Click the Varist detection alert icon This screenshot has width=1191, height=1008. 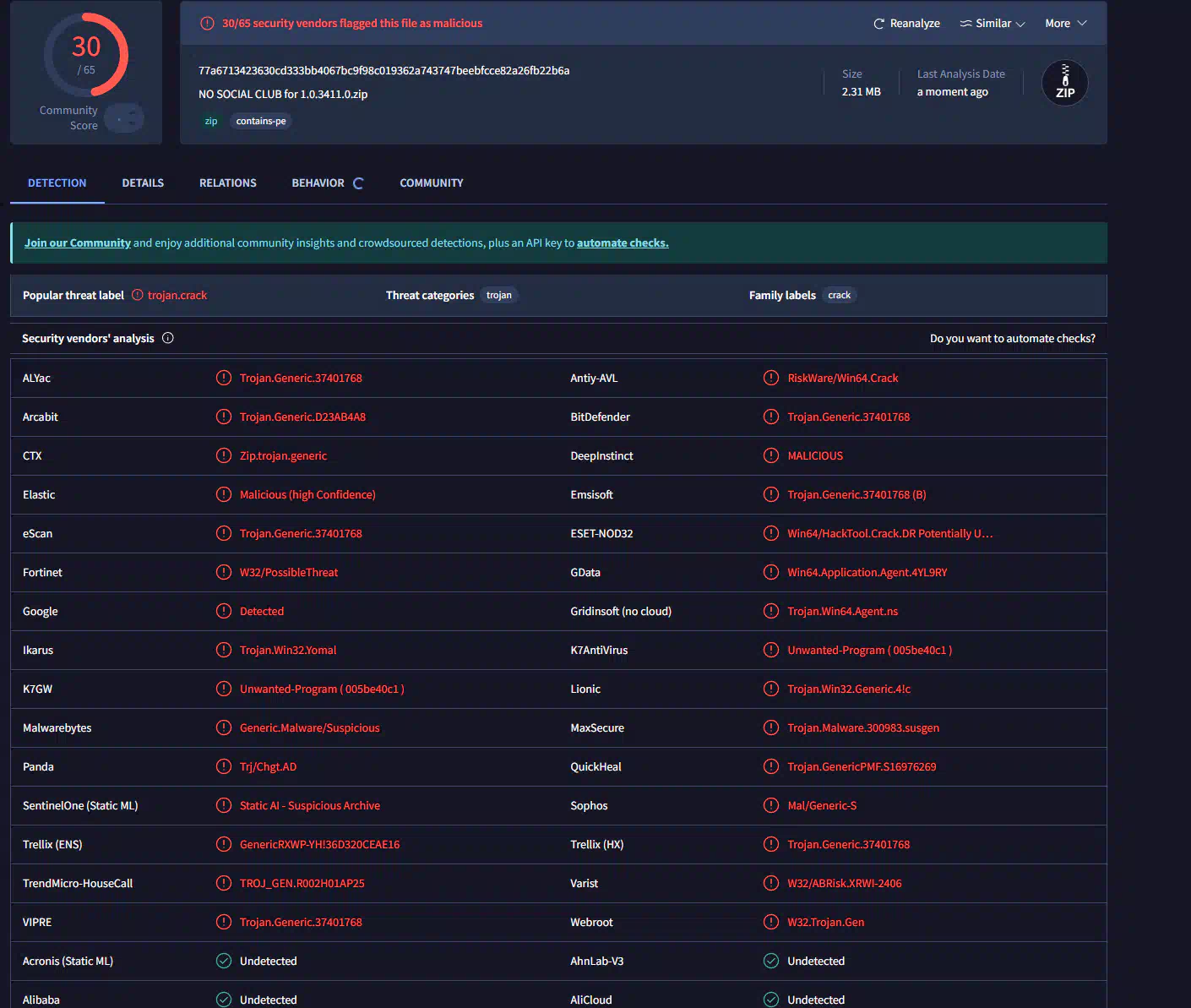(771, 883)
